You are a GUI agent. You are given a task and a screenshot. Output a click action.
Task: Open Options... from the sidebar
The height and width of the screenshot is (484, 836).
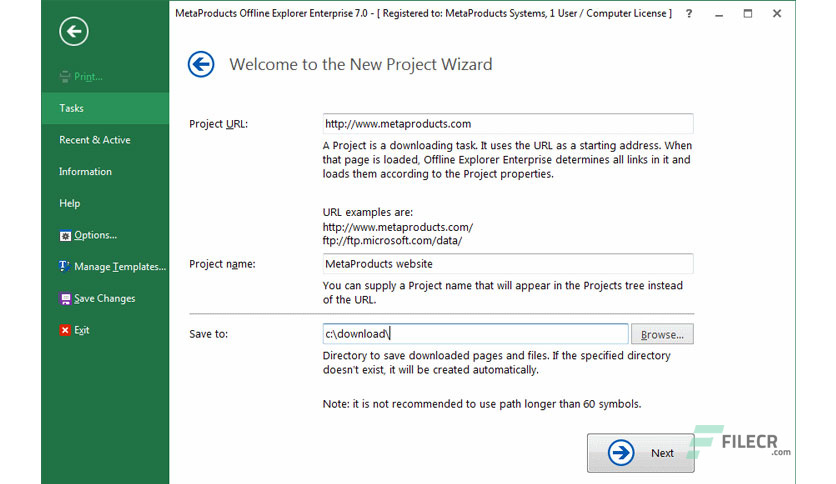coord(95,235)
